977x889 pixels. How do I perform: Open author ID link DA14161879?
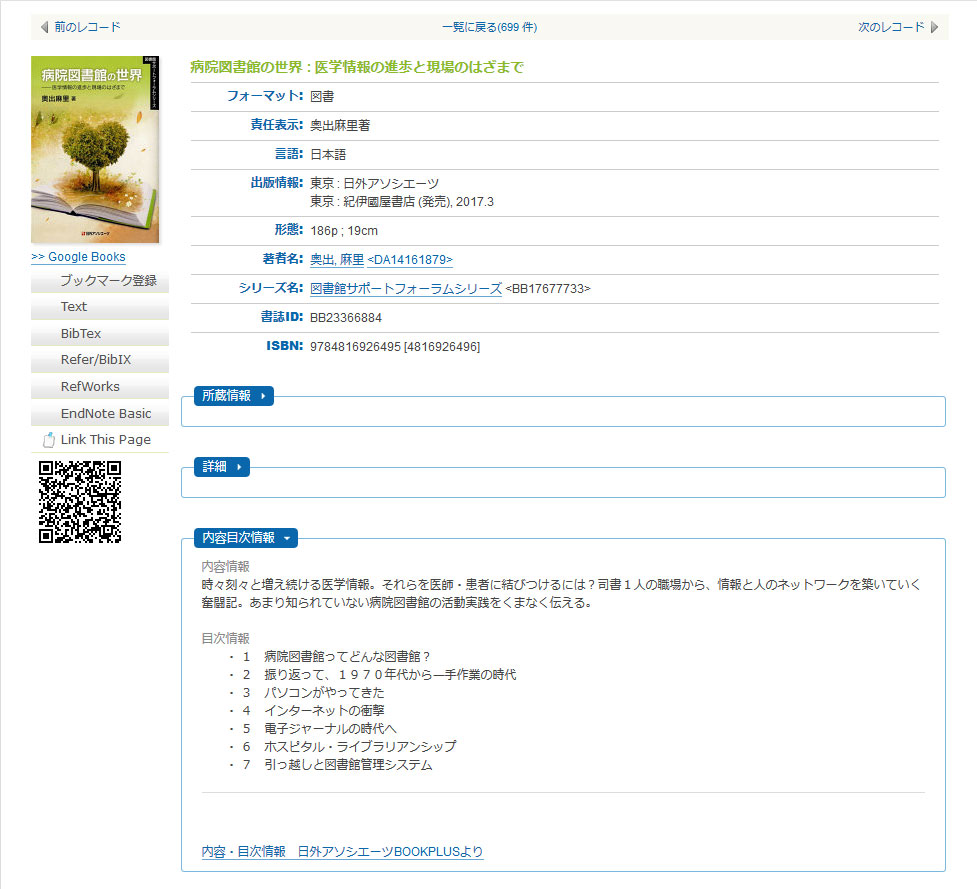(410, 260)
